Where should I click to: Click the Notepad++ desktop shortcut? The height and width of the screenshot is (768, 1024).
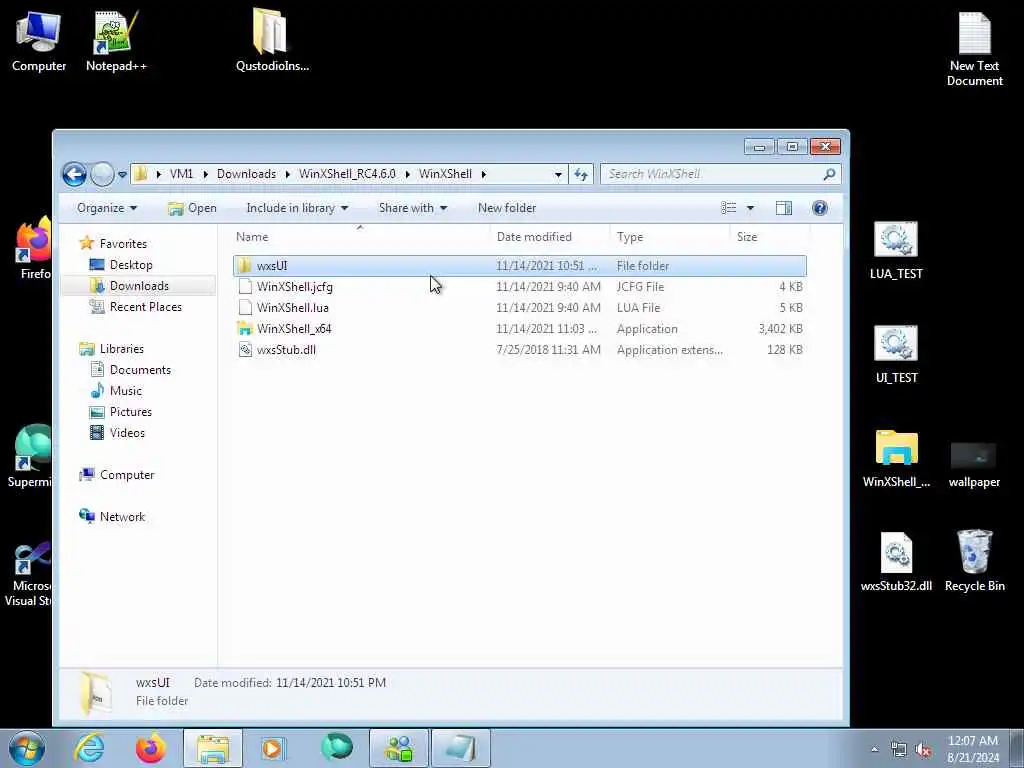tap(116, 40)
